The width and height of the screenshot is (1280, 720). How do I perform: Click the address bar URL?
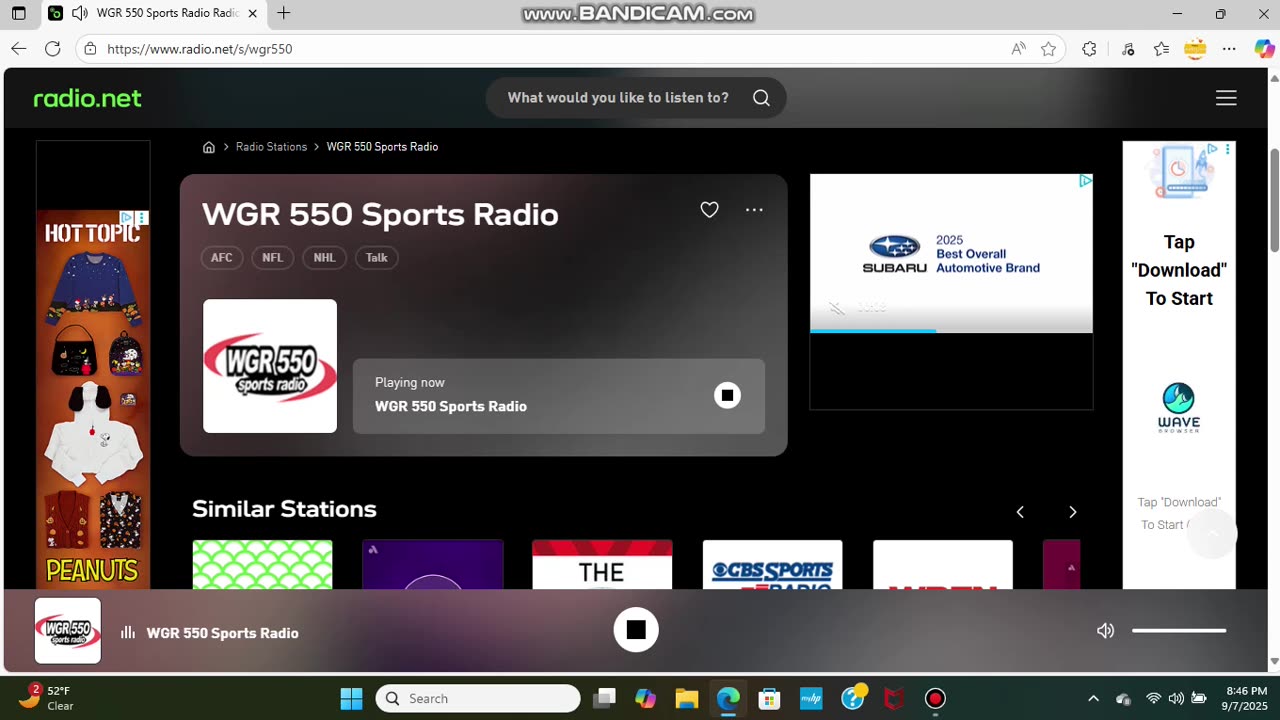(200, 49)
